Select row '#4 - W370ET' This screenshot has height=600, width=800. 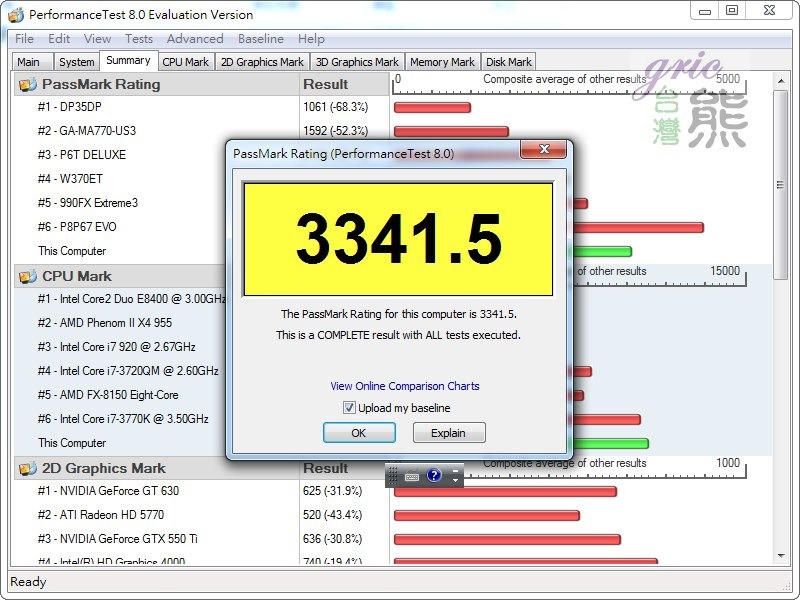click(70, 179)
